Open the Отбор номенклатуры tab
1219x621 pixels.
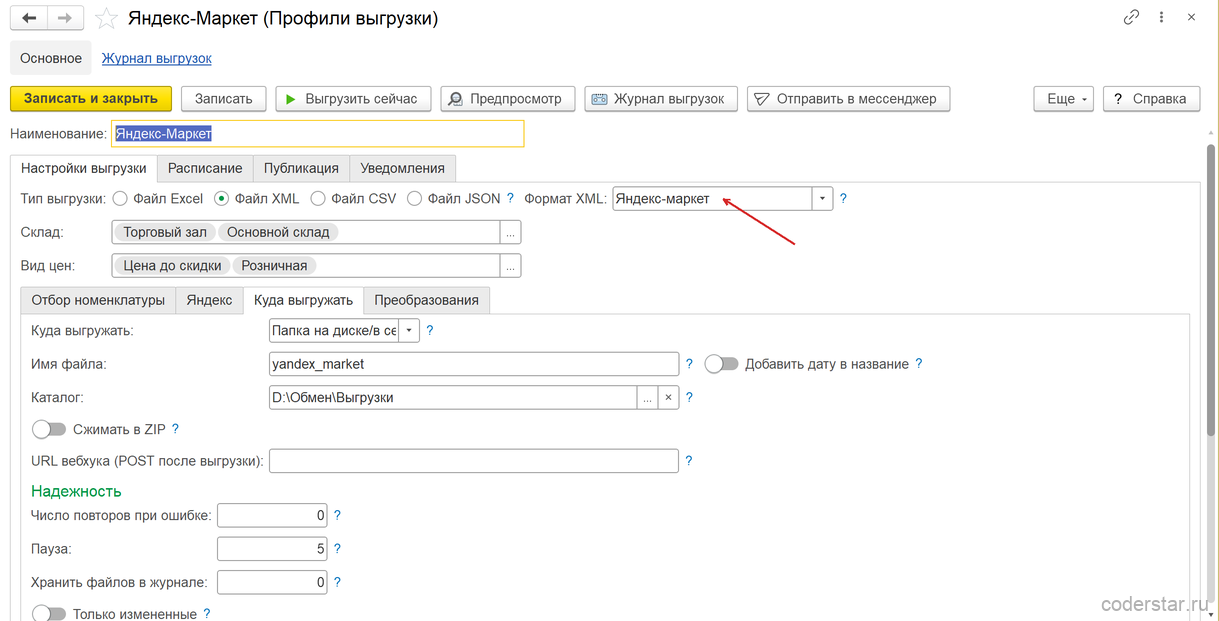tap(98, 300)
